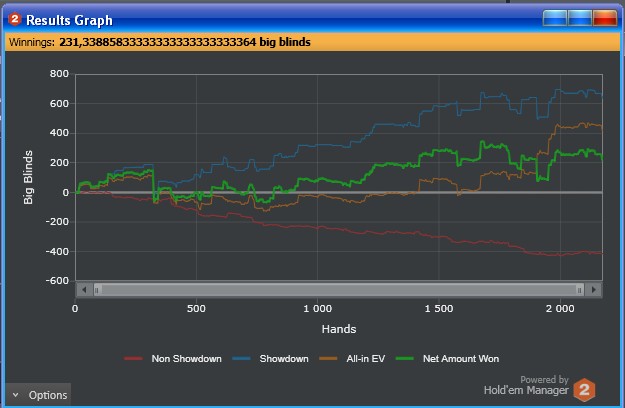Click the green Net Amount Won swatch

405,359
